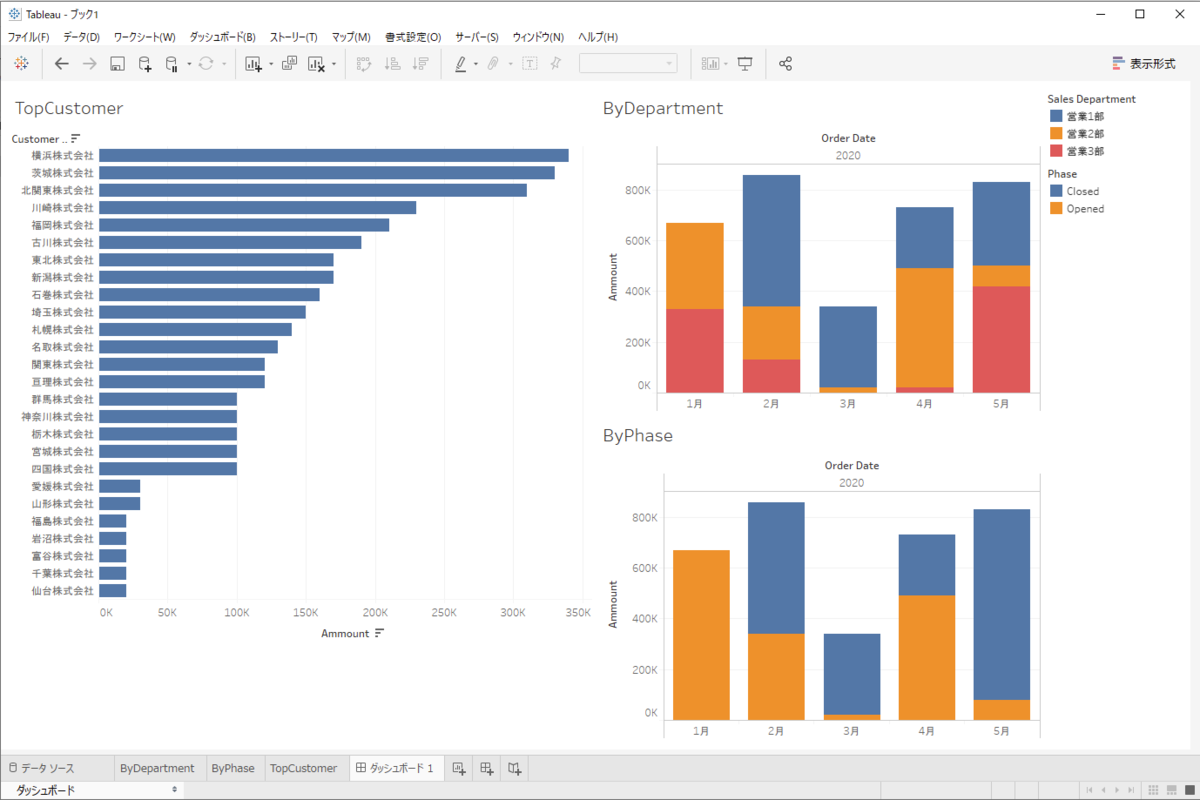Screen dimensions: 1200x800
Task: Add a new data source
Action: coord(145,64)
